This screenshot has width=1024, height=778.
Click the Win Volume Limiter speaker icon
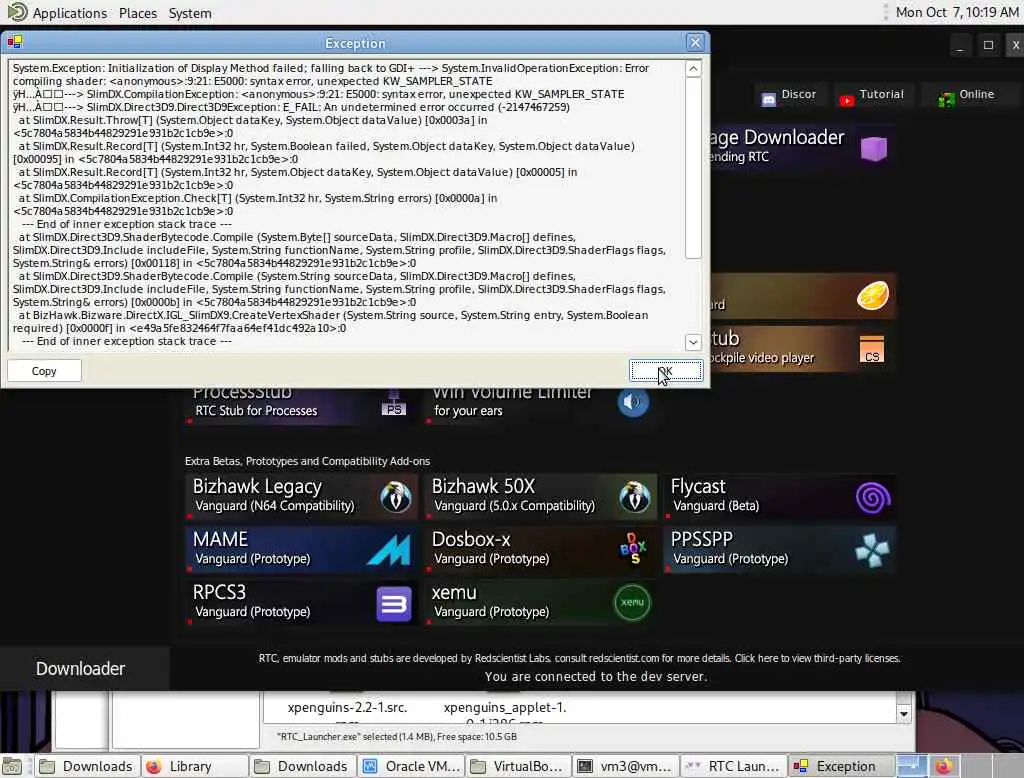click(x=633, y=402)
